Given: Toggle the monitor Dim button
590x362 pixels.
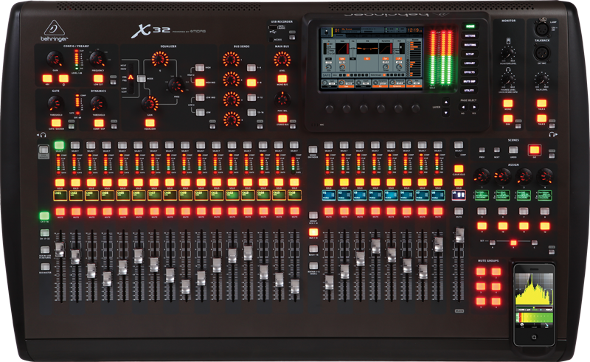Looking at the screenshot, I should pyautogui.click(x=508, y=119).
